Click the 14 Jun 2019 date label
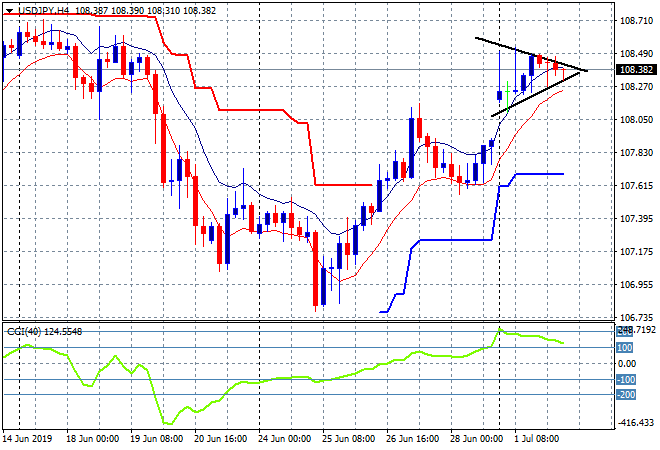Screen dimensions: 660x450 tap(27, 439)
